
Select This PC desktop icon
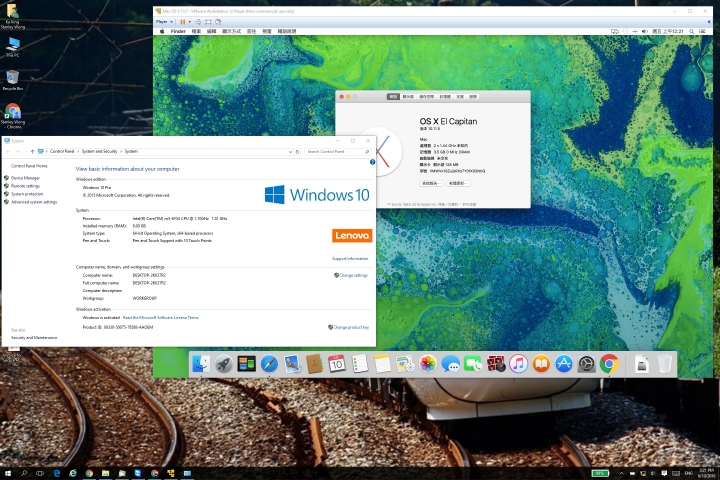pos(13,47)
